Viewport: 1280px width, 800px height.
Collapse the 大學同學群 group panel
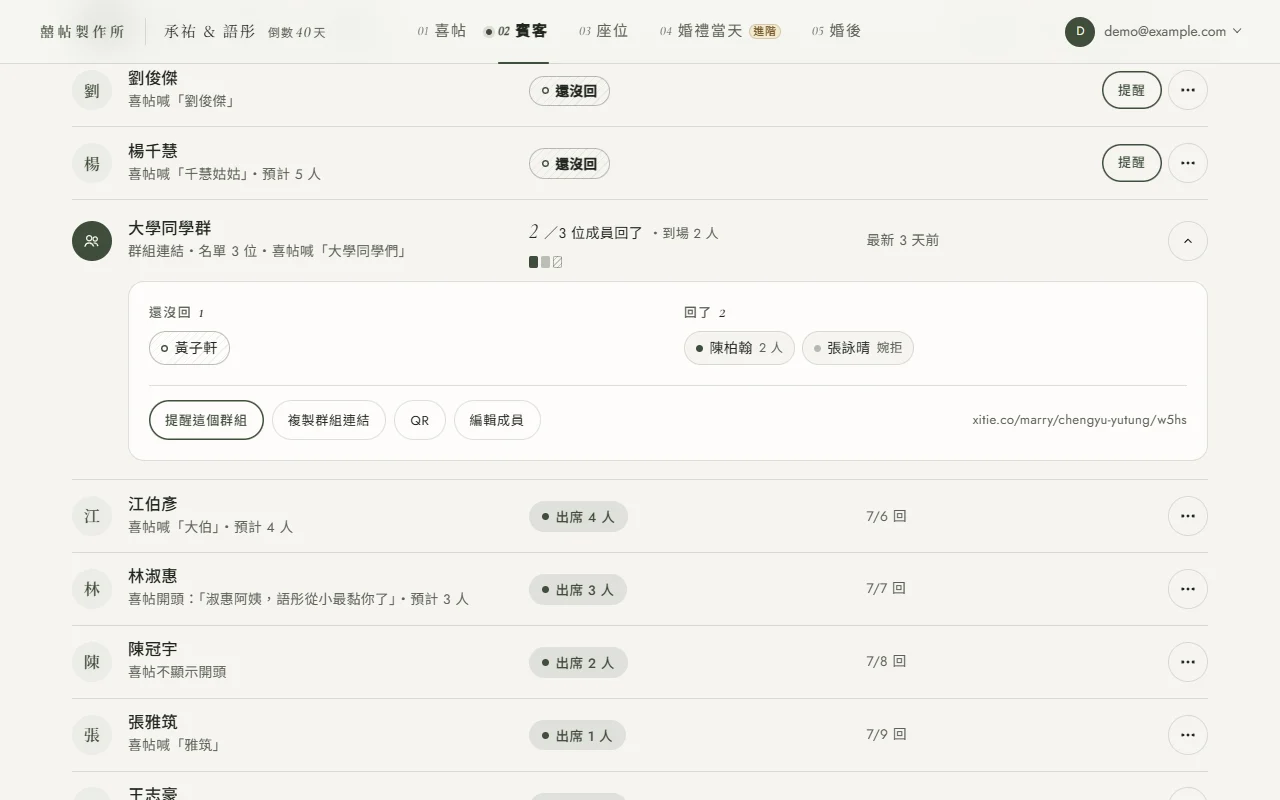pyautogui.click(x=1187, y=241)
